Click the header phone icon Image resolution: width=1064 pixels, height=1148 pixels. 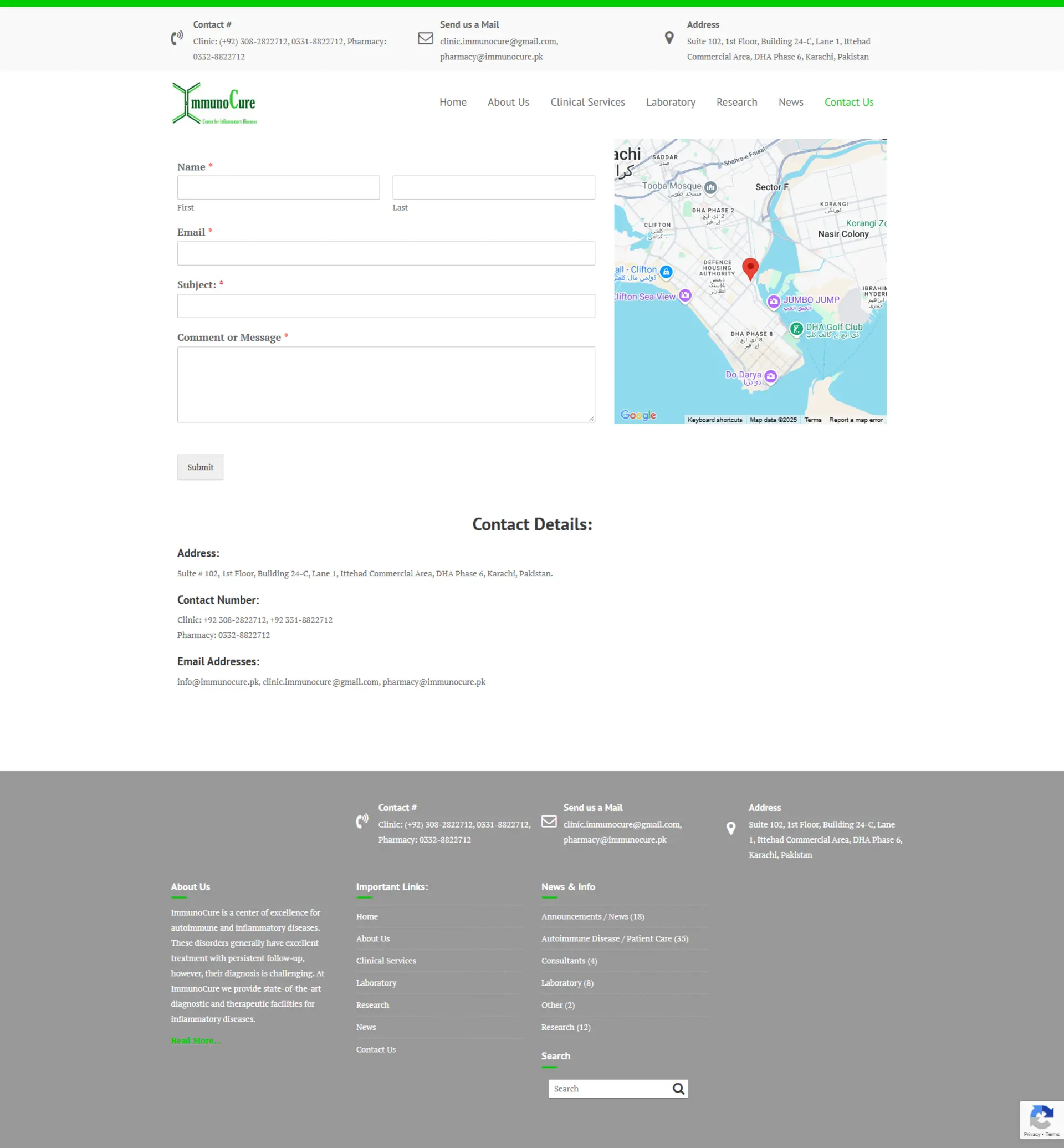[x=177, y=39]
